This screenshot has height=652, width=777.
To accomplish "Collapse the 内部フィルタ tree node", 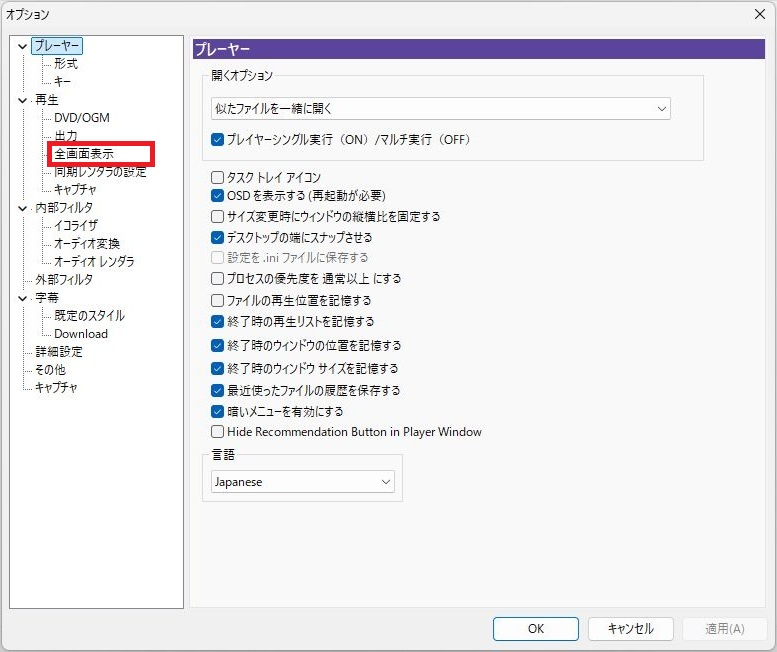I will (x=23, y=208).
